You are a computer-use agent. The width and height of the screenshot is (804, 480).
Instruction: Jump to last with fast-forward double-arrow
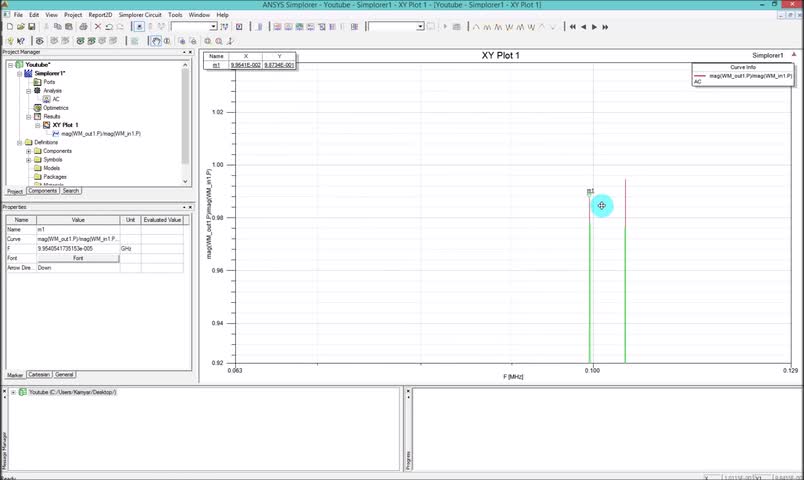(x=605, y=27)
